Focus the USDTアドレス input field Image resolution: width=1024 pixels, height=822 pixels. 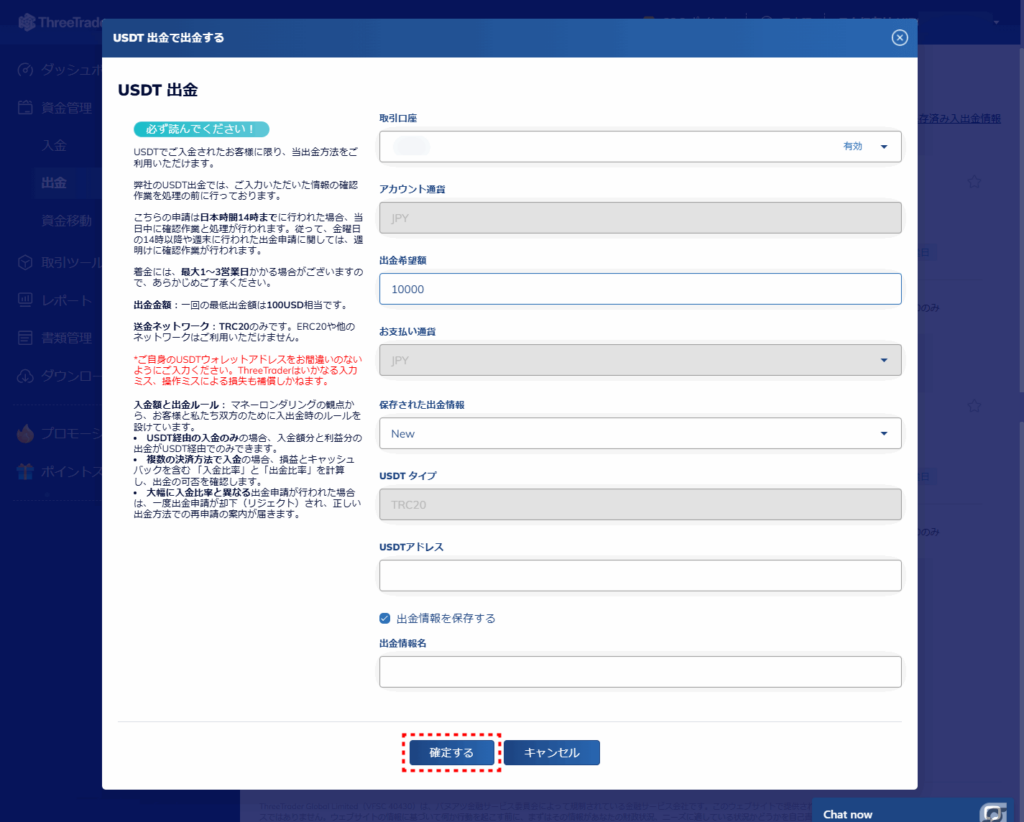(x=640, y=575)
